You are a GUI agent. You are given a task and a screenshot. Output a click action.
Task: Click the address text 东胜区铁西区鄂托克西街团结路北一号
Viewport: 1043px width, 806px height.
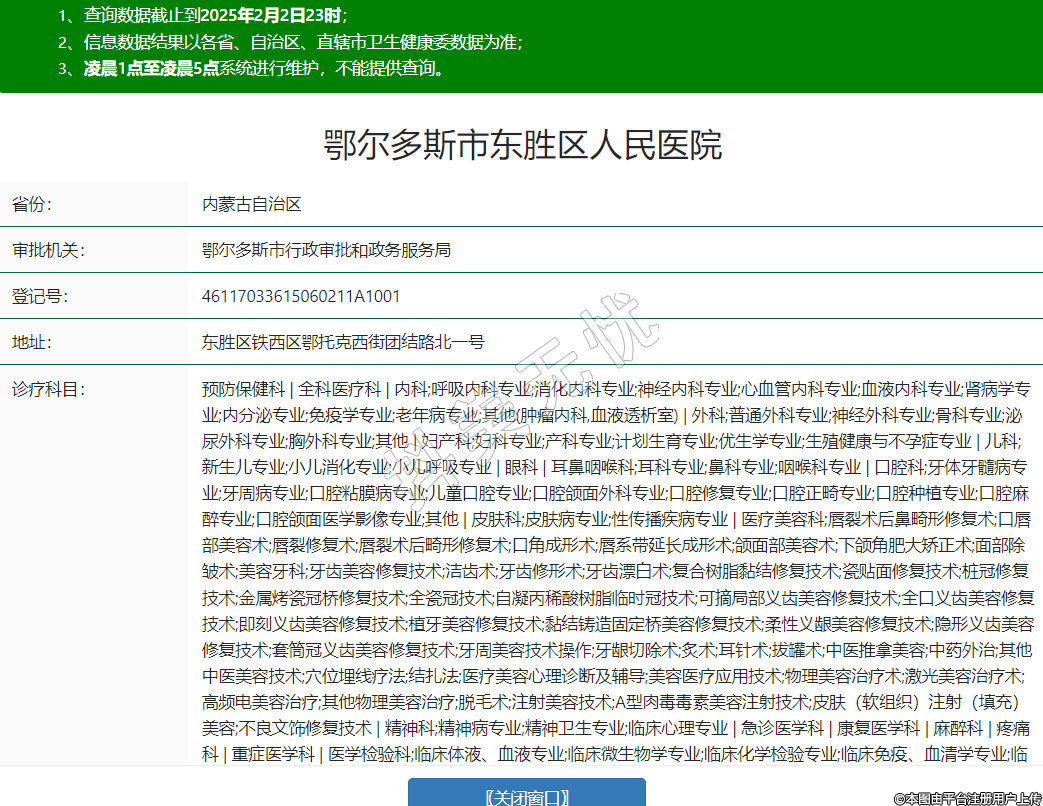343,342
